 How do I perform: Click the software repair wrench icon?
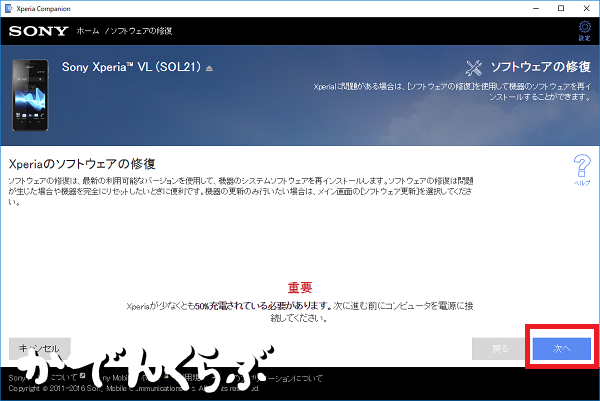pyautogui.click(x=474, y=68)
